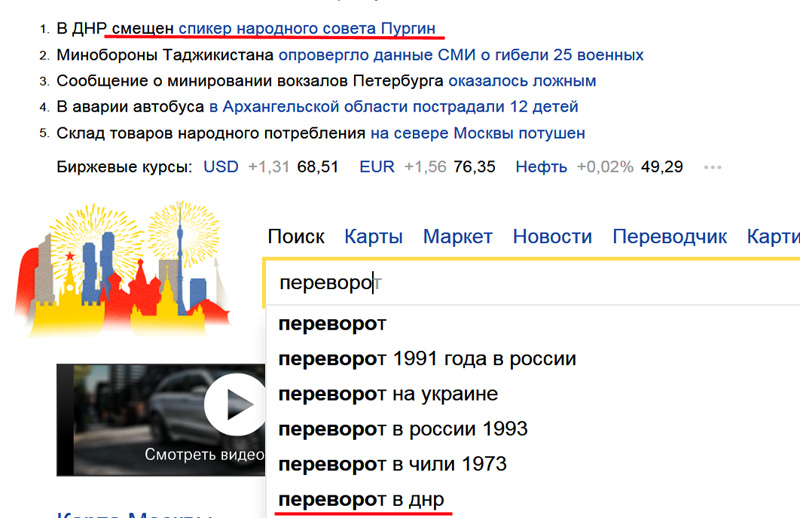Open the Маркет tab
This screenshot has width=800, height=518.
click(457, 236)
